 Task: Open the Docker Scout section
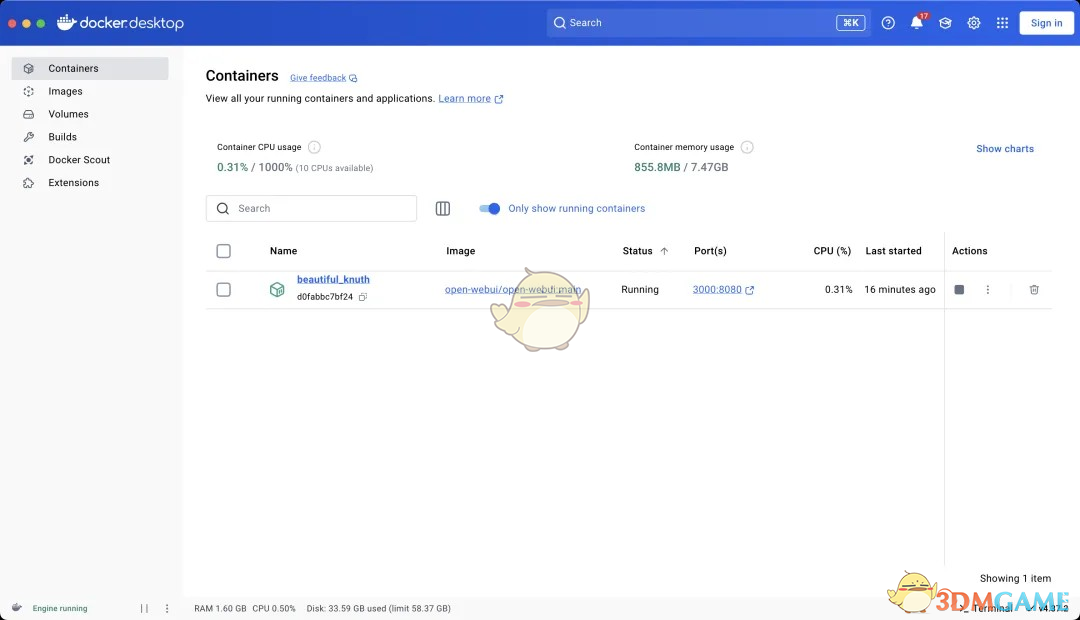tap(79, 159)
